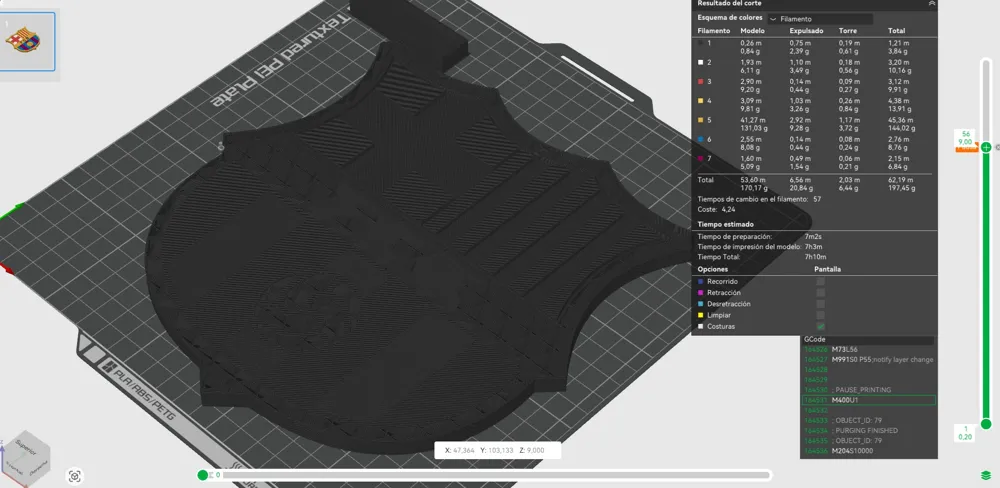Screen dimensions: 1000x488
Task: Click the X Y Z coordinates readout
Action: [x=497, y=450]
